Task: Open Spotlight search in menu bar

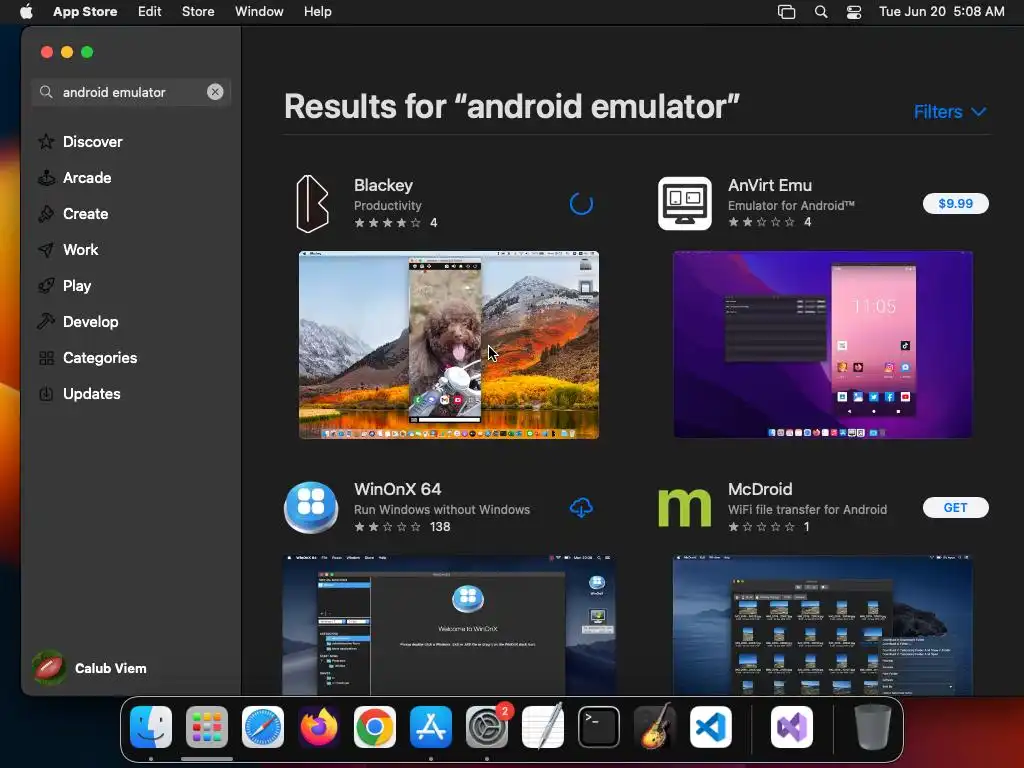Action: [x=821, y=12]
